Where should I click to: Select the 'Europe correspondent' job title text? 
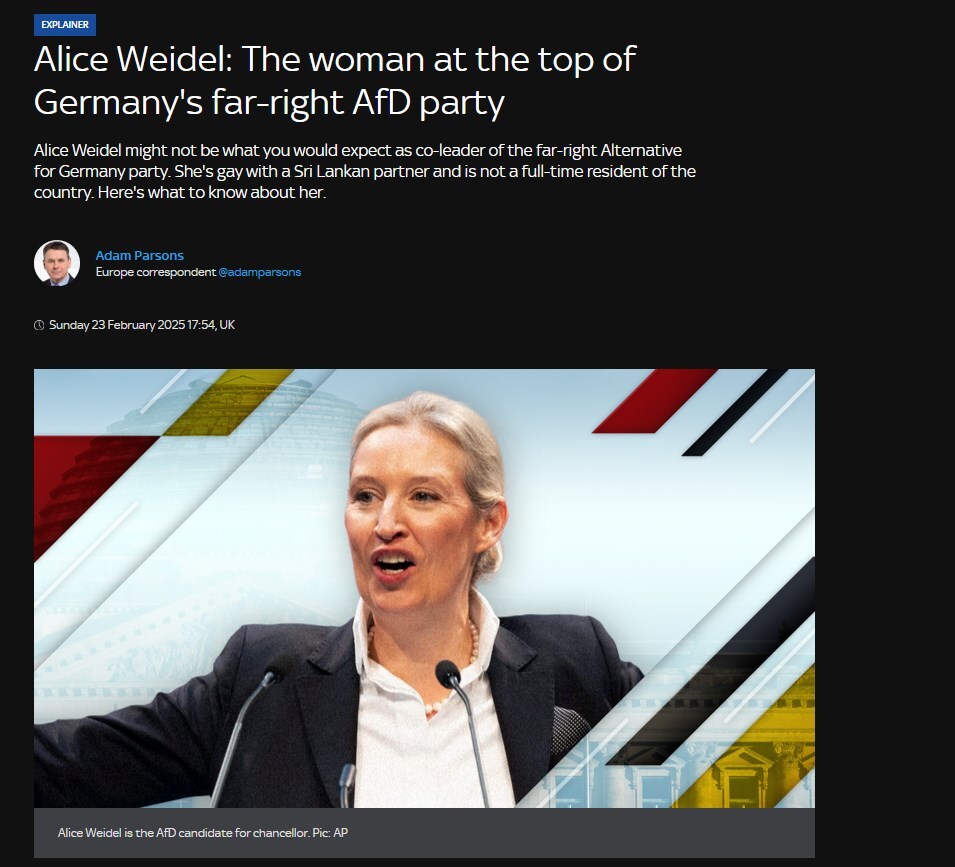[156, 272]
